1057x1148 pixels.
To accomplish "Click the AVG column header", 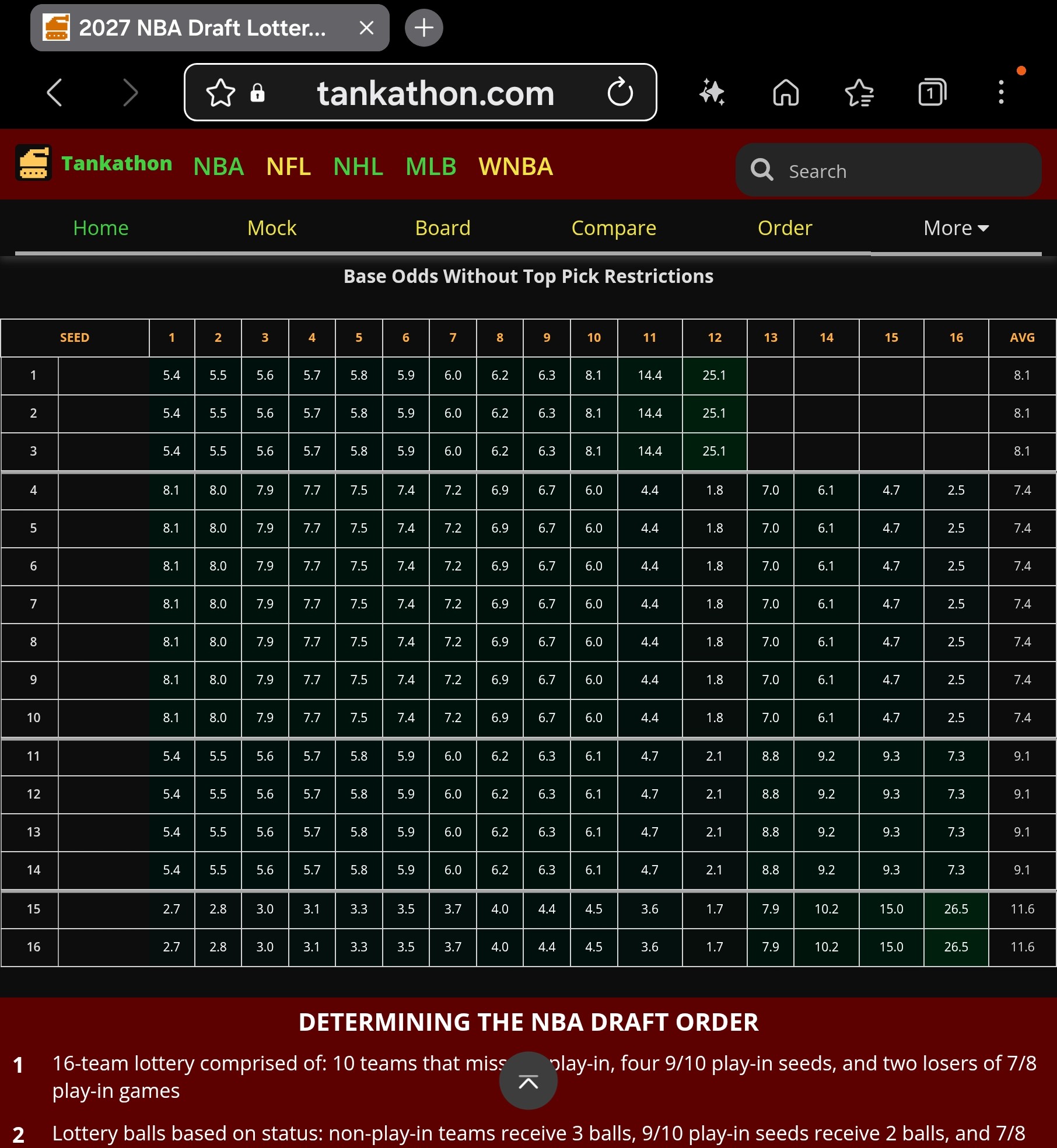I will 1022,338.
